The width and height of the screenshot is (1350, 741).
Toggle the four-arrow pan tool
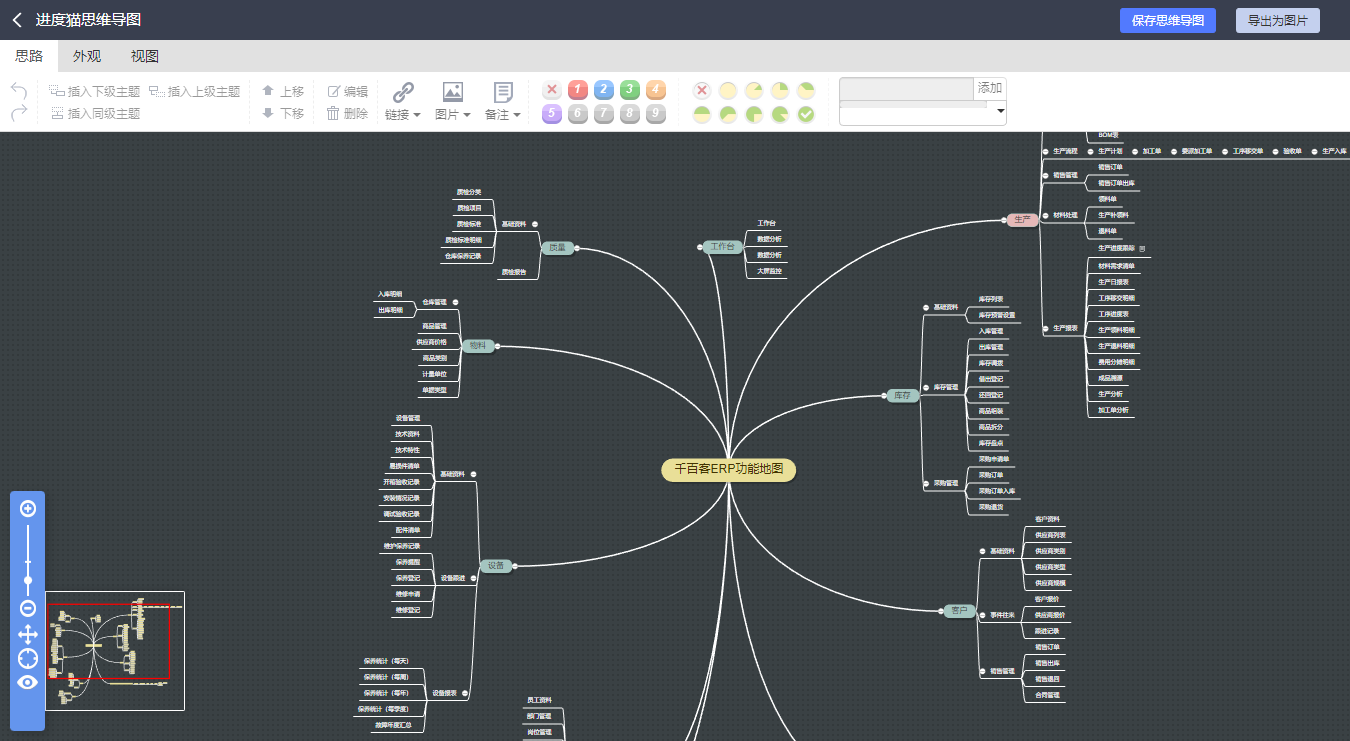pyautogui.click(x=28, y=634)
